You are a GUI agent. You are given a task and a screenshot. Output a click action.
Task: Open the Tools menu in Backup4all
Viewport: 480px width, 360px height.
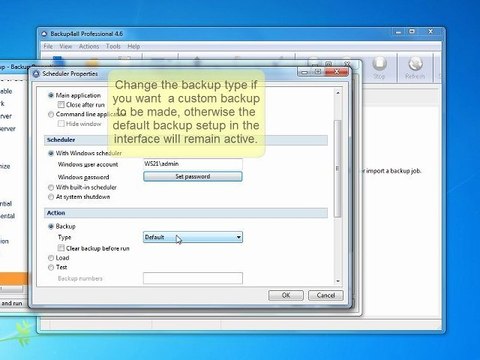coord(113,46)
